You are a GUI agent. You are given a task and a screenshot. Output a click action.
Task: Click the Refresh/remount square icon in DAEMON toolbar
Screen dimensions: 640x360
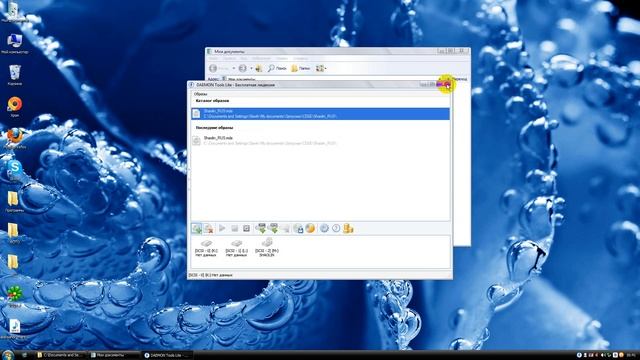[246, 229]
